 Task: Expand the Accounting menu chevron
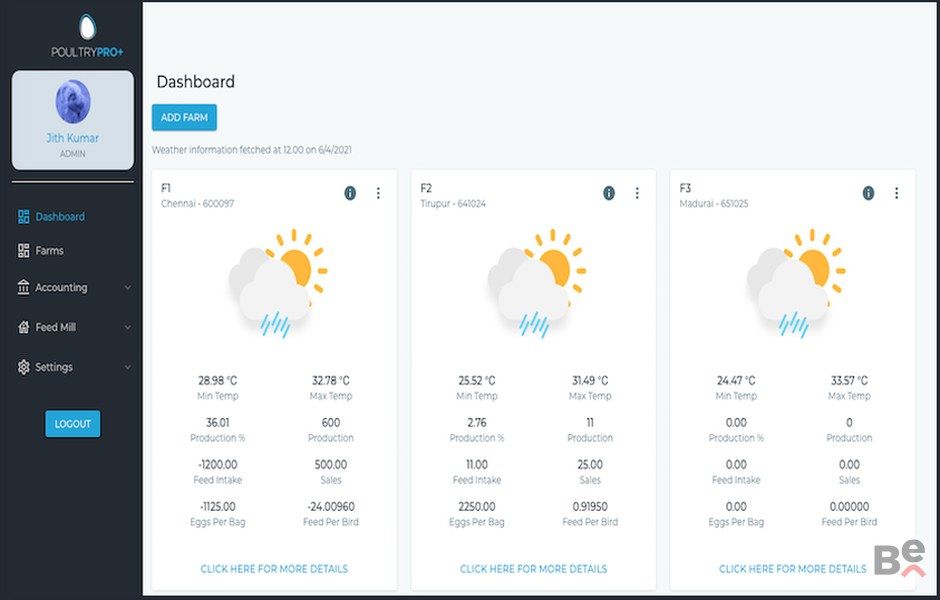pyautogui.click(x=127, y=288)
